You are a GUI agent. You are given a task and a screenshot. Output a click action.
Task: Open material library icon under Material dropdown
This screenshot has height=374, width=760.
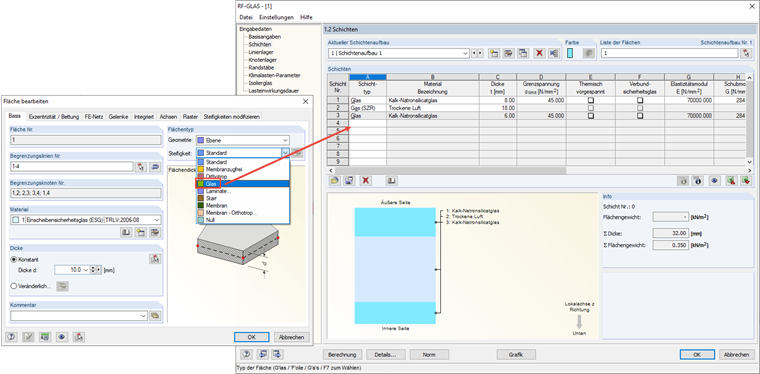pyautogui.click(x=126, y=233)
